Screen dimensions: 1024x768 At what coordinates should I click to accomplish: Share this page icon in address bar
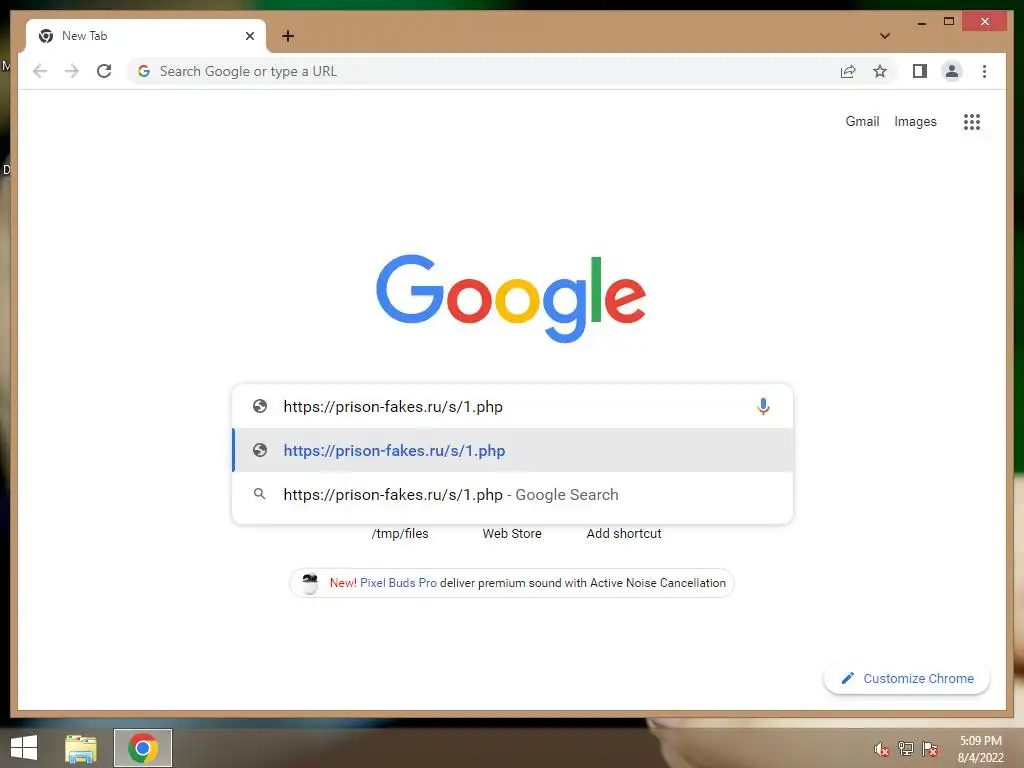point(848,71)
